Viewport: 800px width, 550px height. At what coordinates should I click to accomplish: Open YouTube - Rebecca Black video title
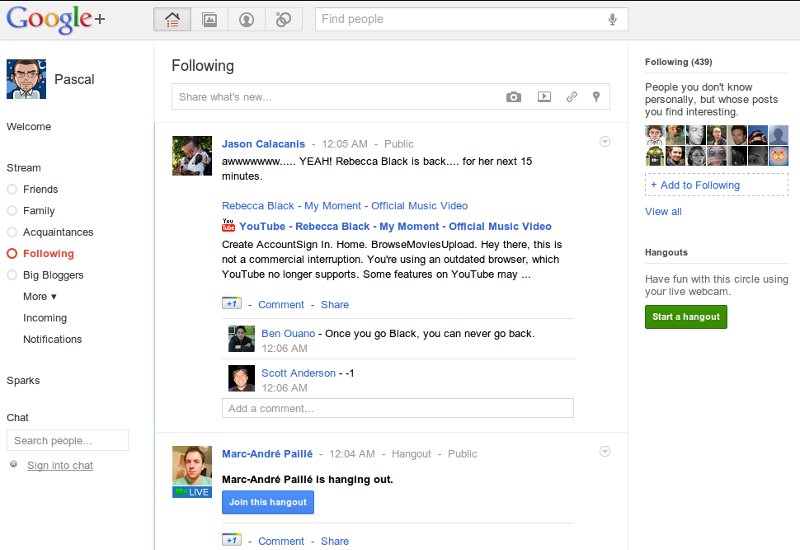pos(395,226)
